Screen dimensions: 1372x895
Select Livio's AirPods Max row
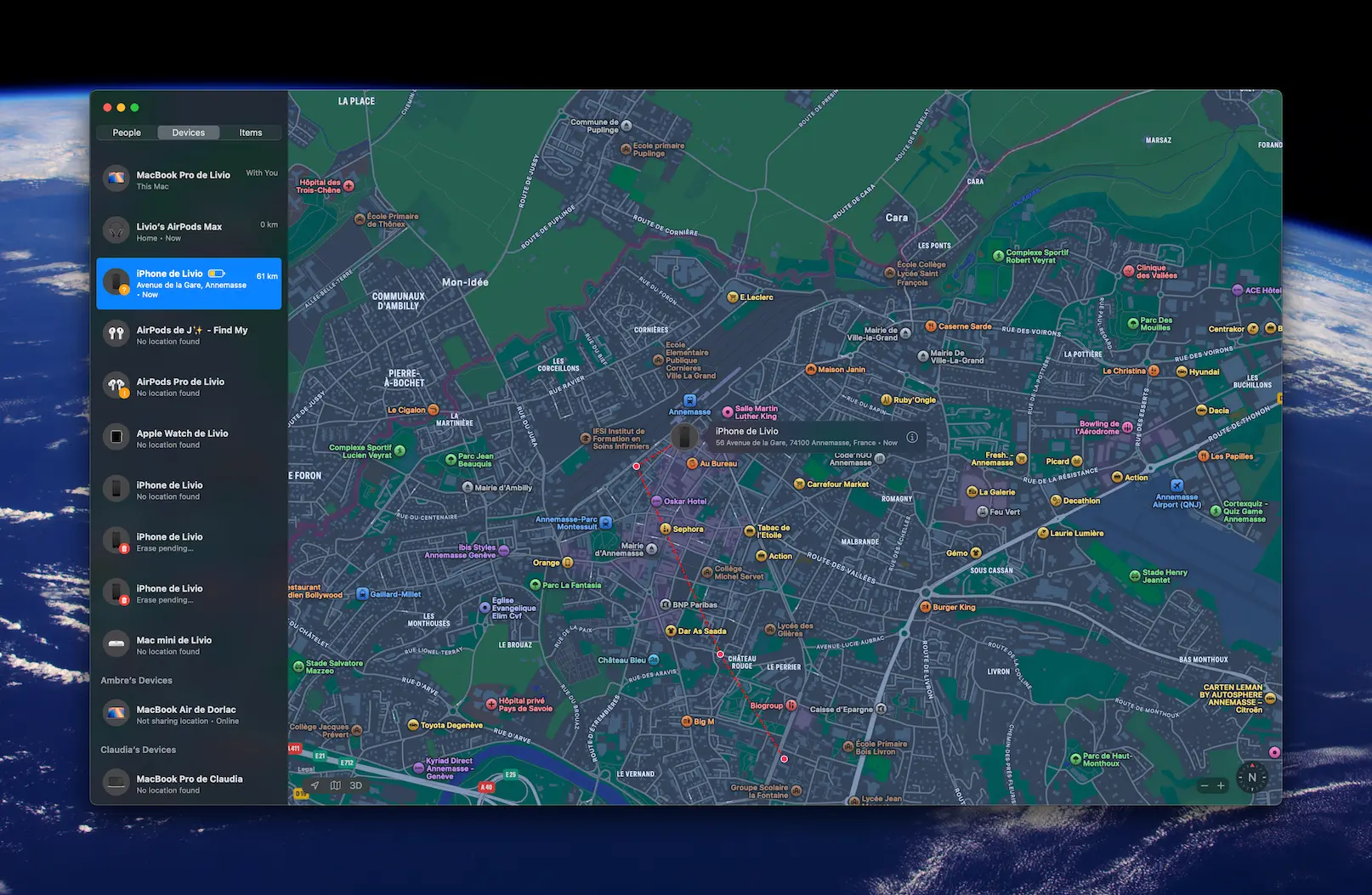click(189, 231)
